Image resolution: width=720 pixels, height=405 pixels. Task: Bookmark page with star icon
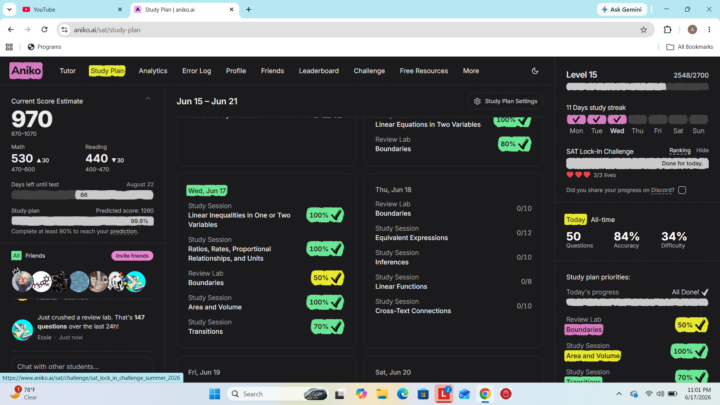(643, 30)
